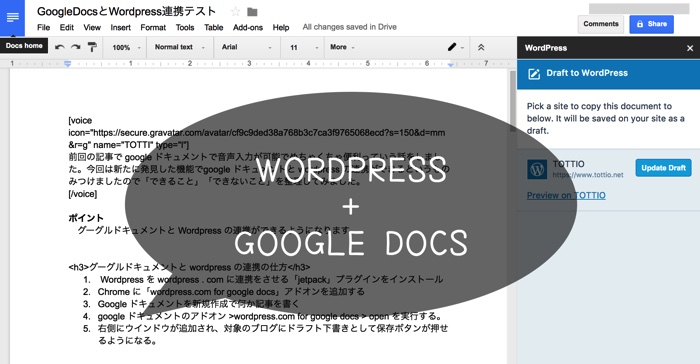Open the File menu
The image size is (700, 364).
pos(43,27)
